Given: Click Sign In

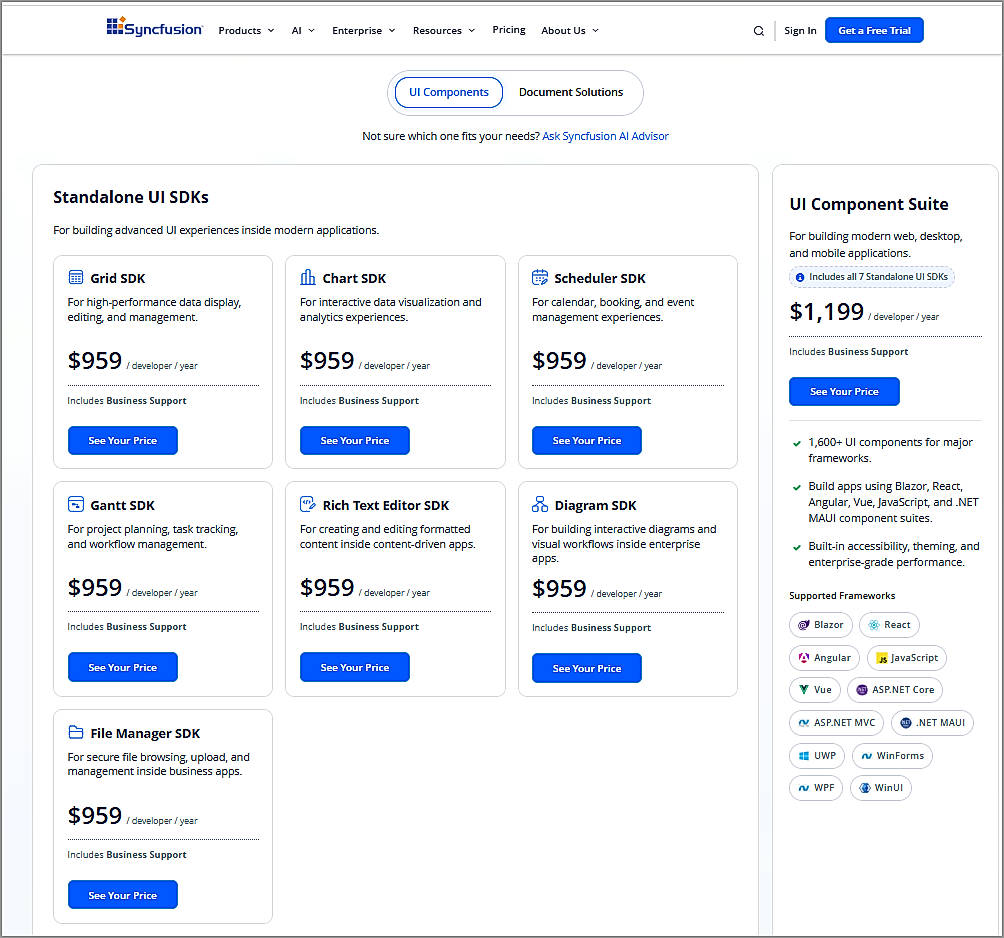Looking at the screenshot, I should [800, 31].
